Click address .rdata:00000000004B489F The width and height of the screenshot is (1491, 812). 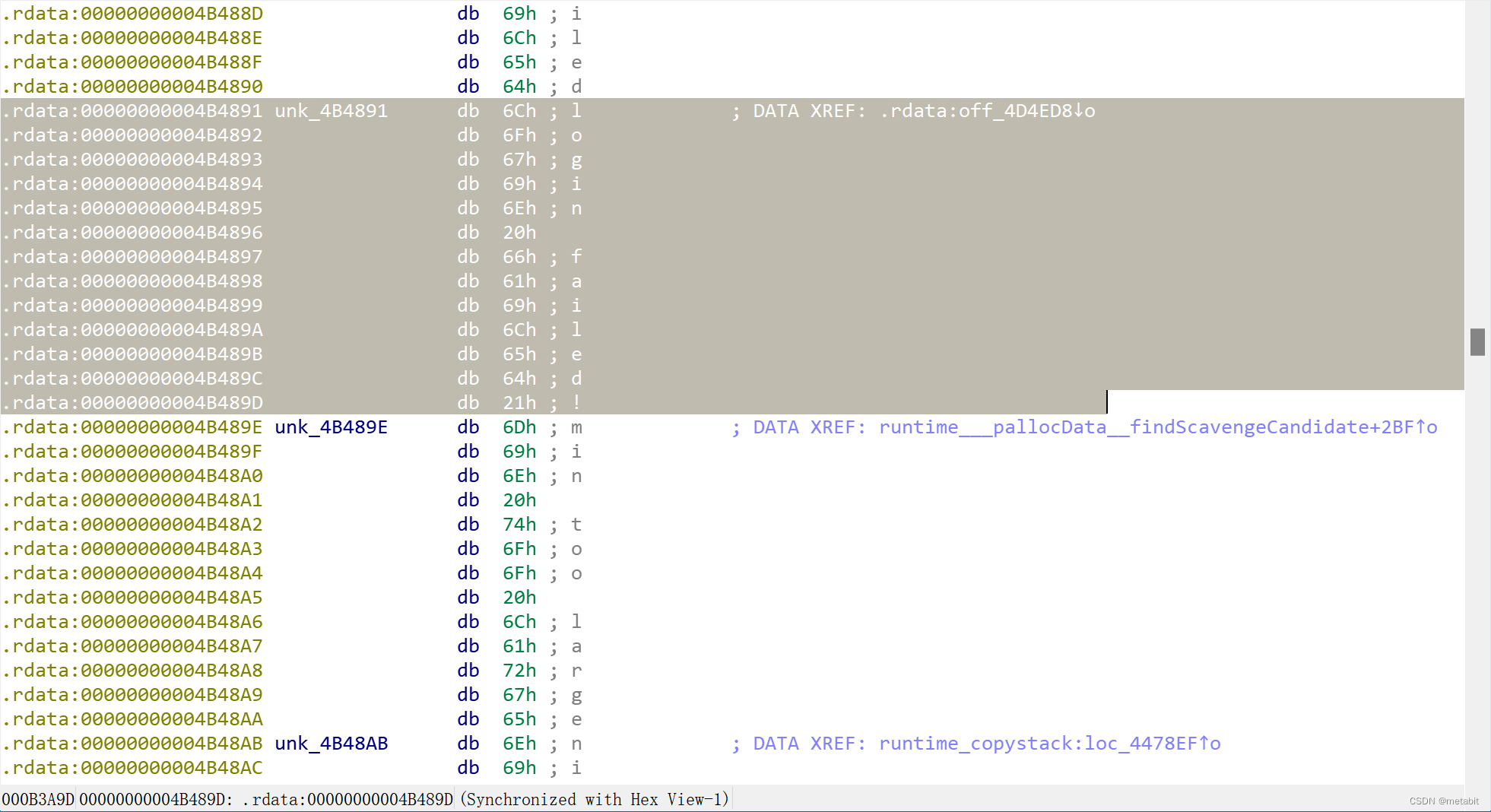point(132,452)
